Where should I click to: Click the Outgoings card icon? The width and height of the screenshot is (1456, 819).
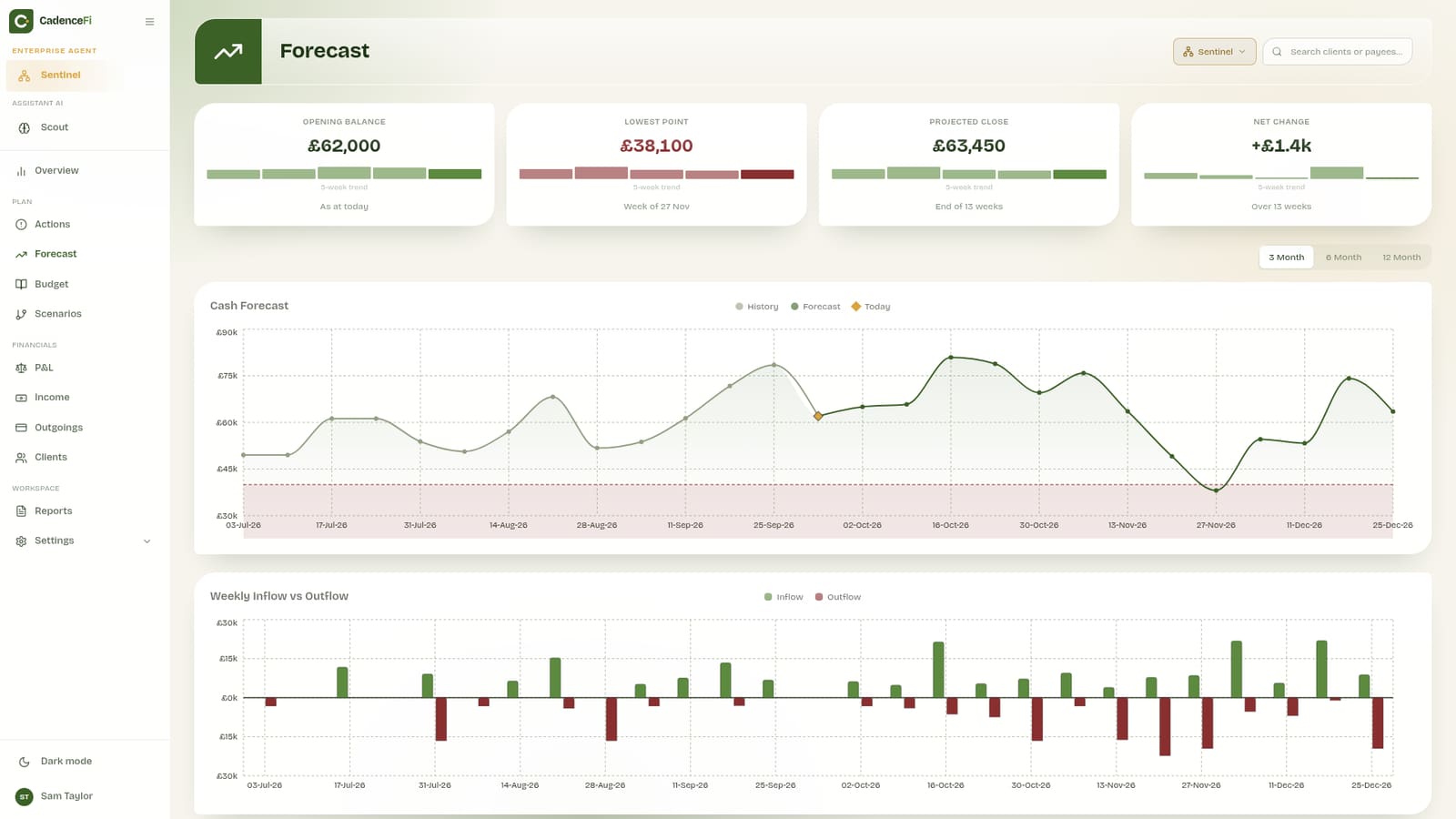coord(21,428)
